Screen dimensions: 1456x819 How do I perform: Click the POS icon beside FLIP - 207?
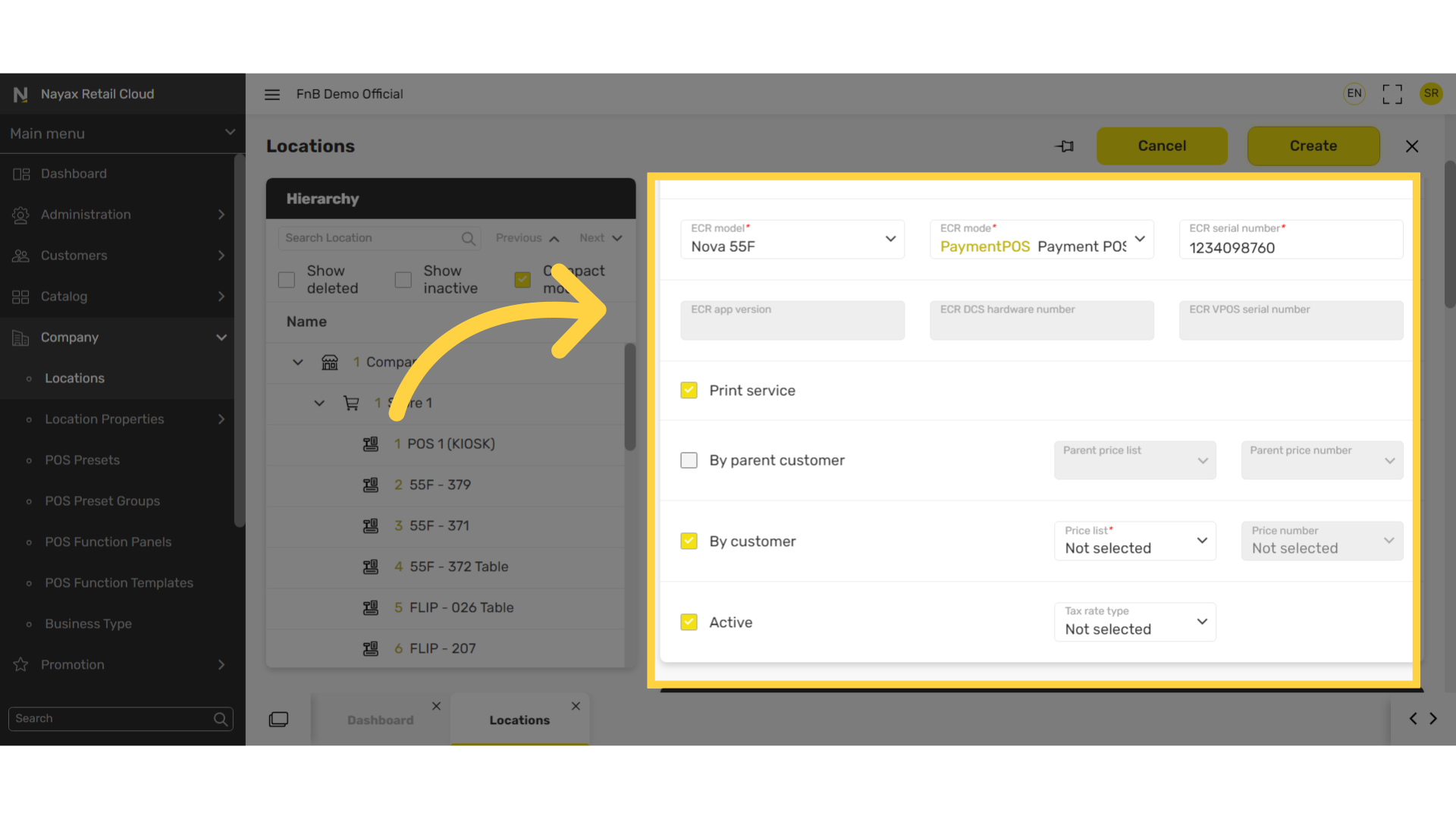pos(371,649)
